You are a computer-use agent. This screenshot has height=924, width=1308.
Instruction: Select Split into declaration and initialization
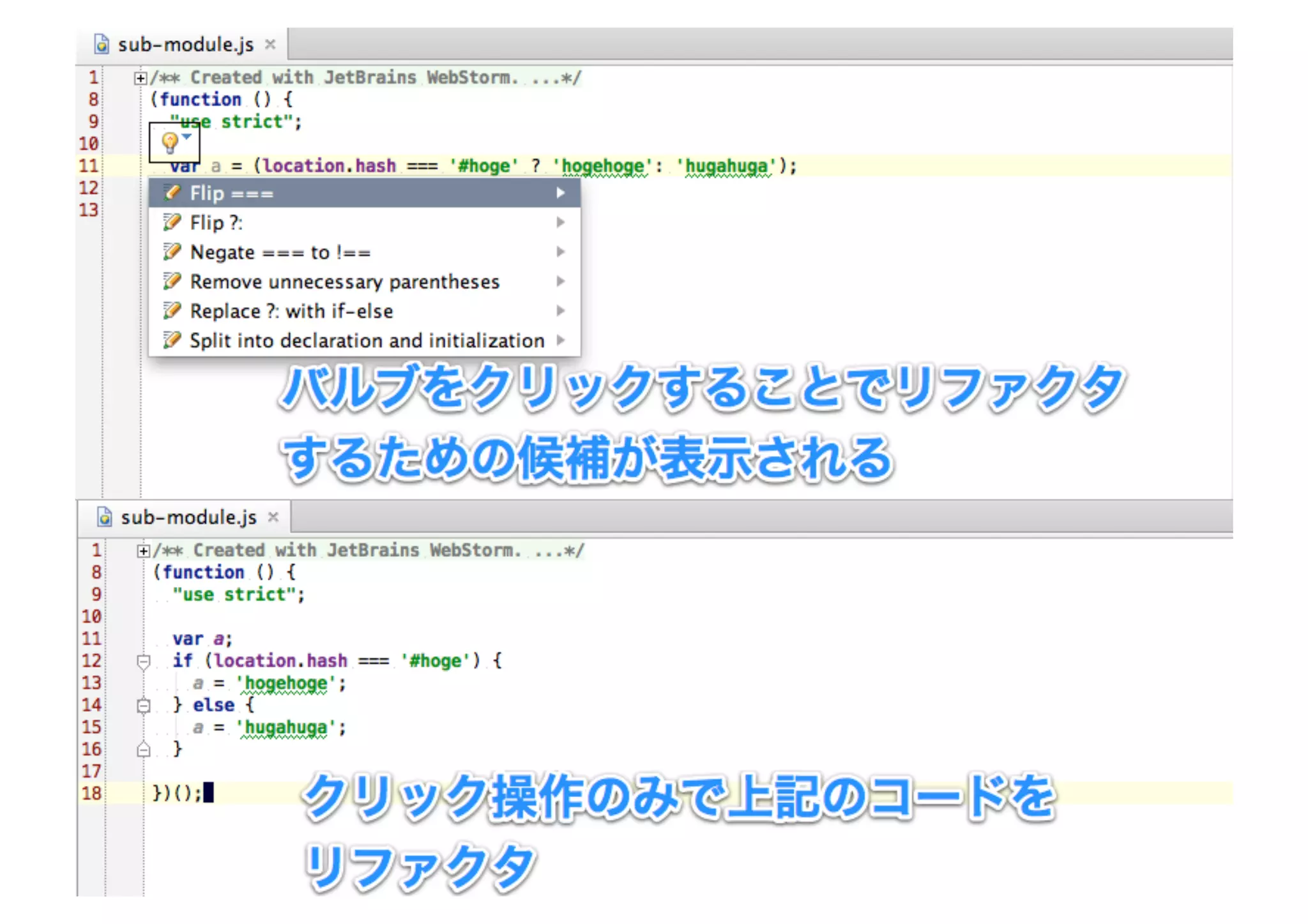pyautogui.click(x=367, y=340)
